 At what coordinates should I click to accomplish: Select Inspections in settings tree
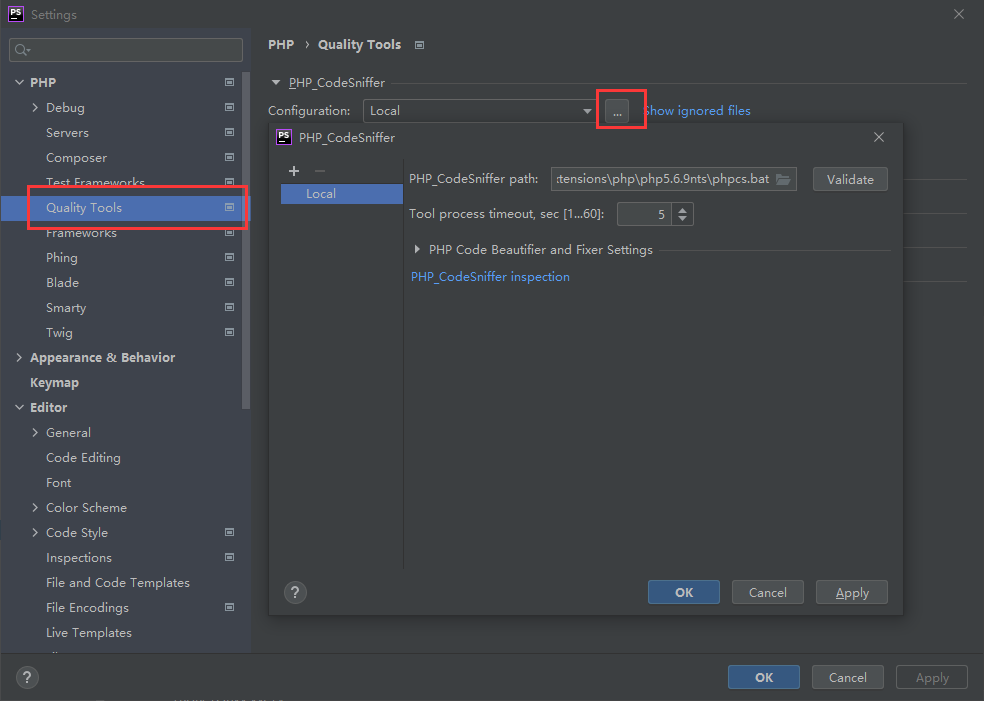pos(79,557)
